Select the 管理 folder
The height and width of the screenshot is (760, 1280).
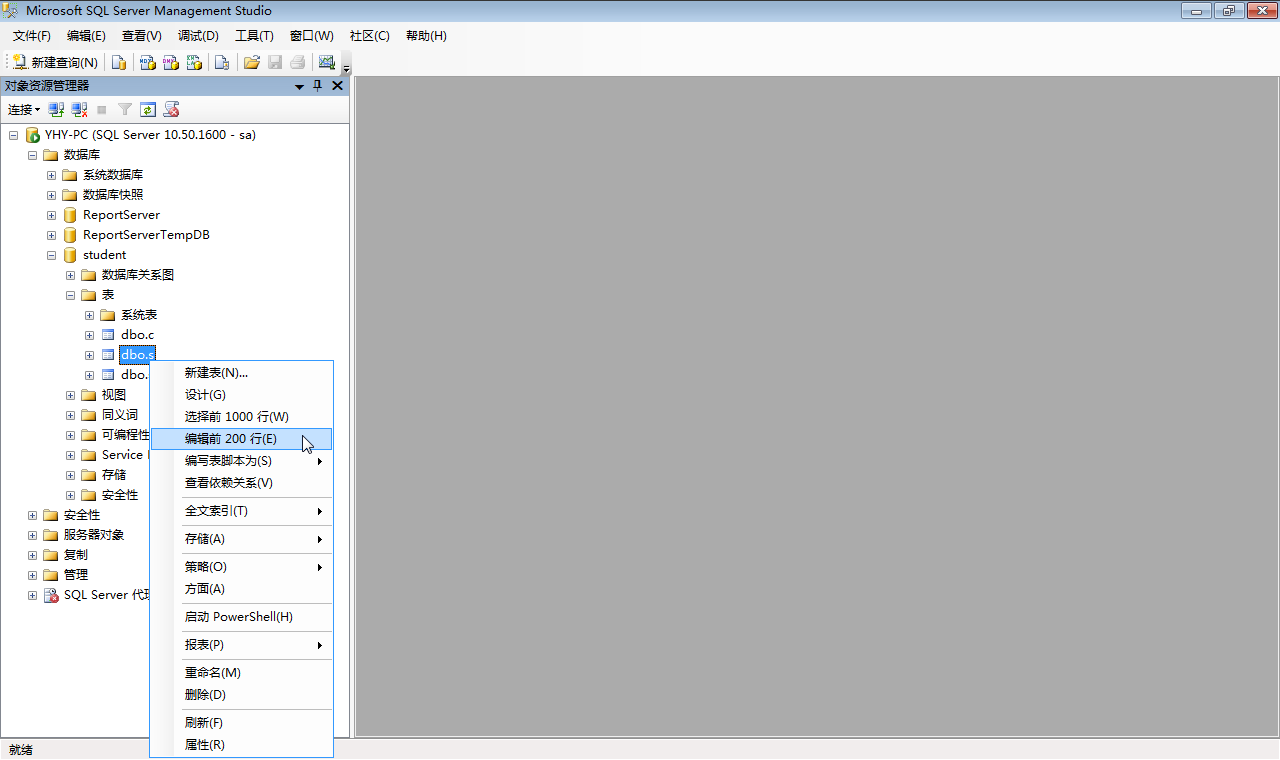coord(75,575)
